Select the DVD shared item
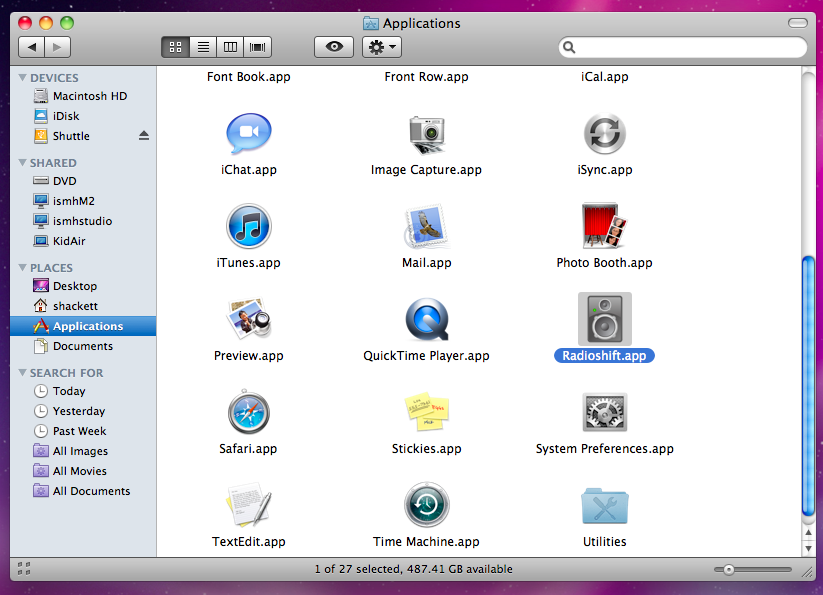The width and height of the screenshot is (823, 595). tap(83, 181)
